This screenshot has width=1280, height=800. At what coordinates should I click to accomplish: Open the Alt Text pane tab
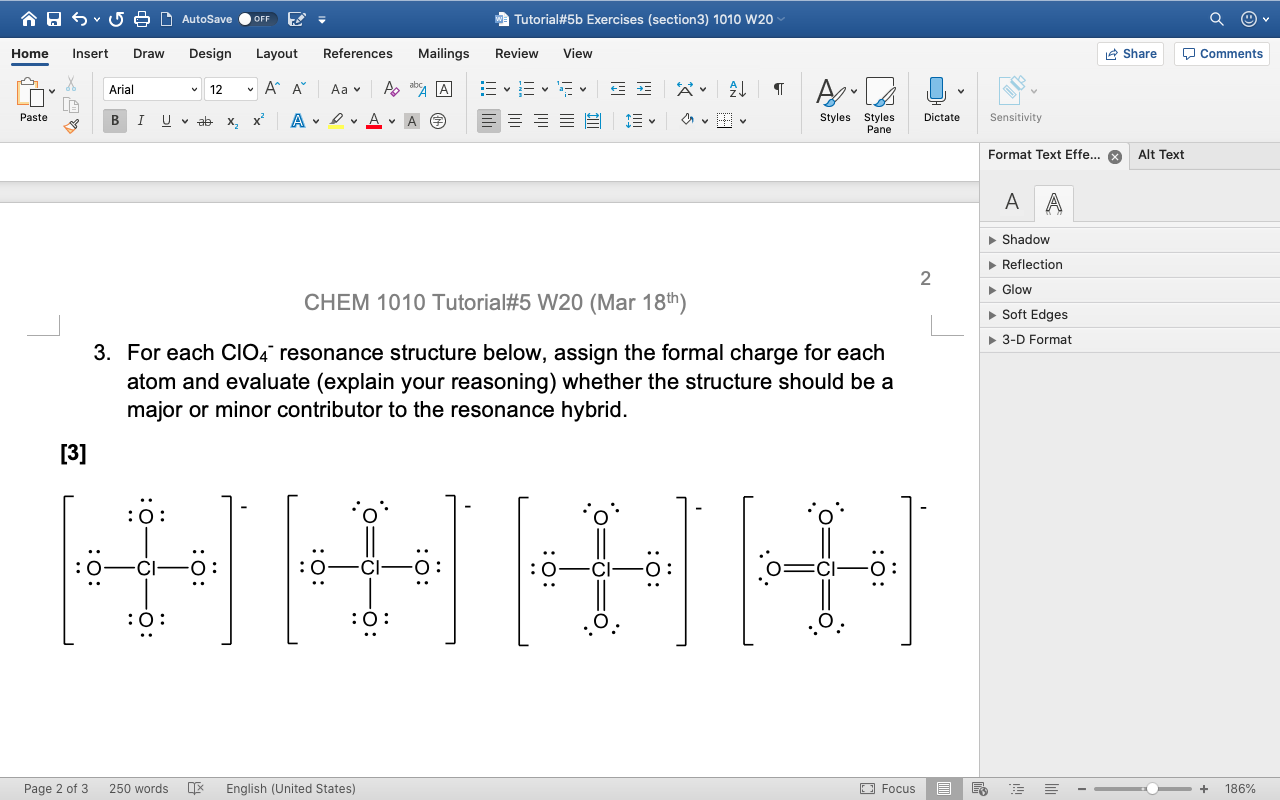[1161, 155]
